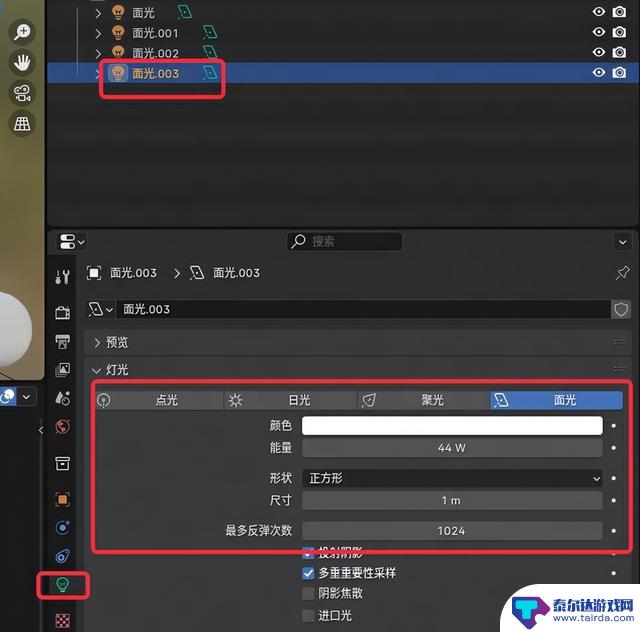Open the 颜色 color swatch
The height and width of the screenshot is (632, 640).
point(452,426)
